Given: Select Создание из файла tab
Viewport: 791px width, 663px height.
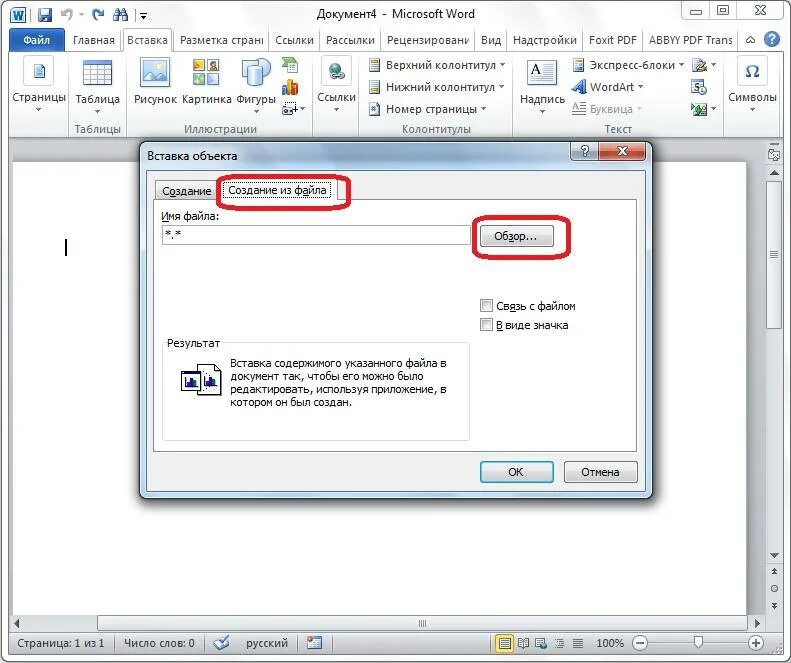Looking at the screenshot, I should tap(277, 190).
